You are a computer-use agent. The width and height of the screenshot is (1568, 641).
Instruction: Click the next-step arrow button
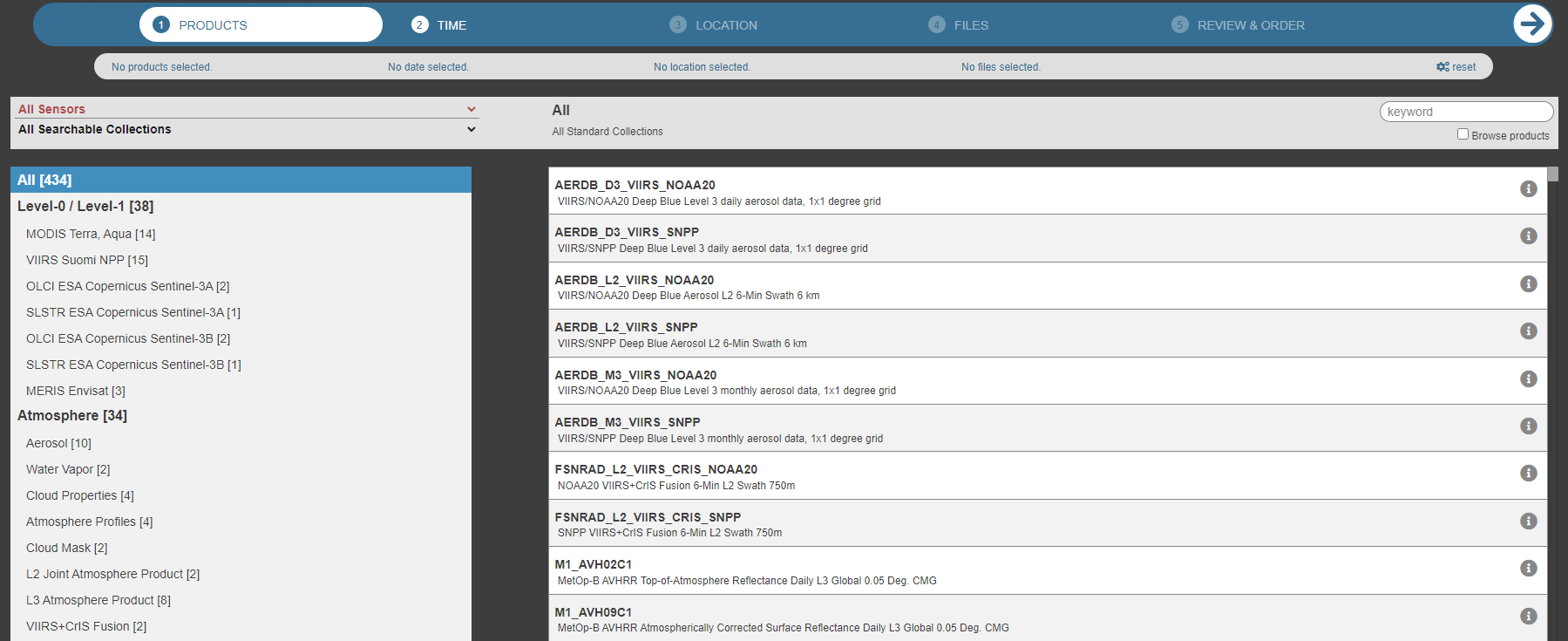1532,24
